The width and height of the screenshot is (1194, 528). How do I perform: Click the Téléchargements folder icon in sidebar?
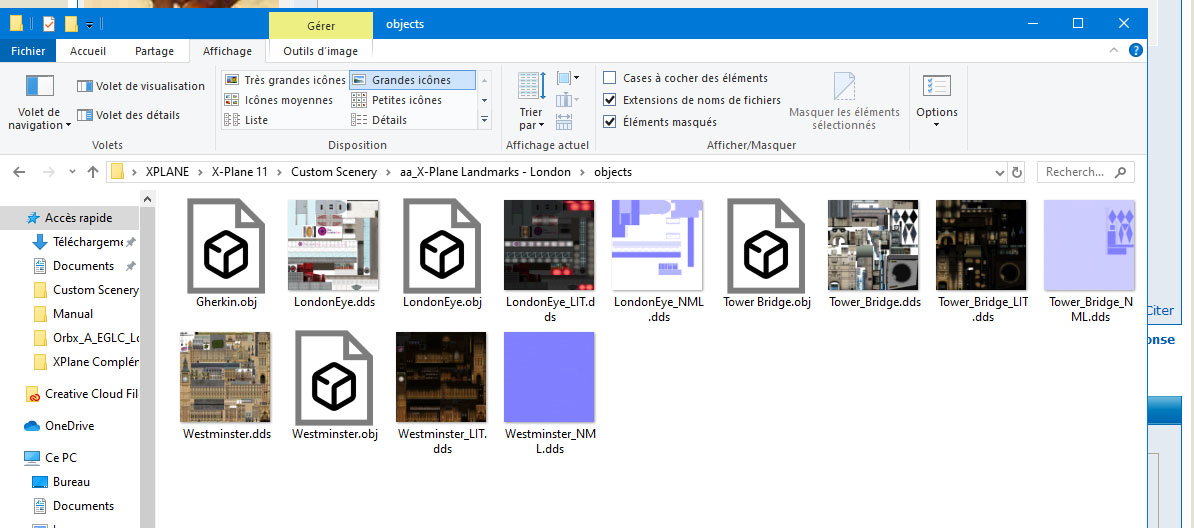[x=40, y=242]
